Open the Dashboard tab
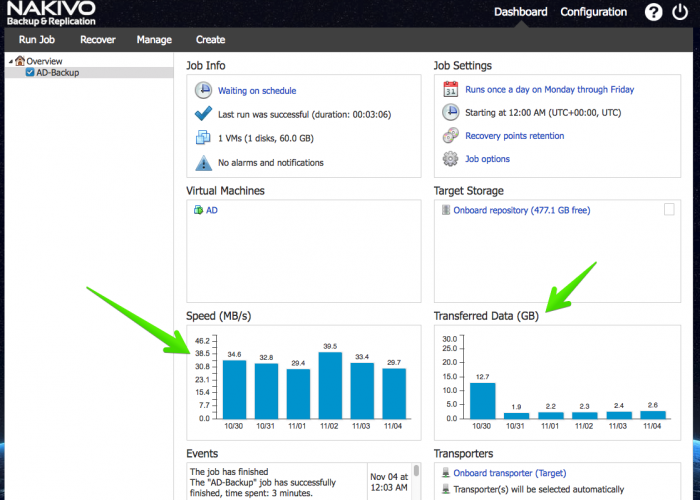 coord(521,12)
